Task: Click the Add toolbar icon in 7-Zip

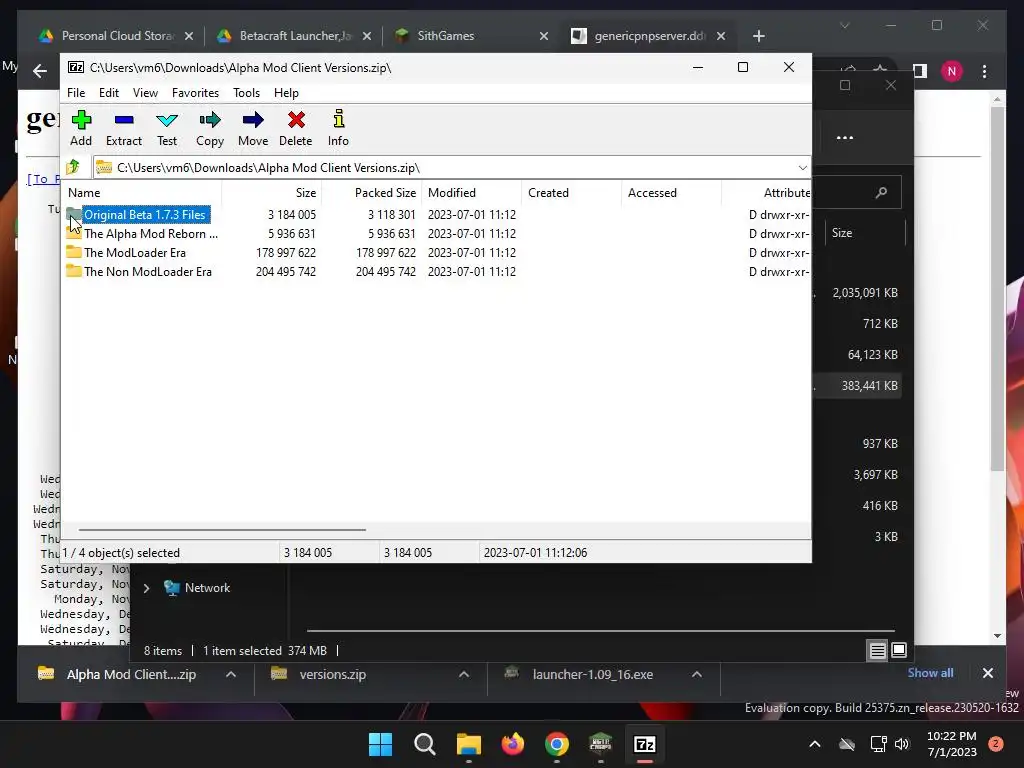Action: [x=81, y=128]
